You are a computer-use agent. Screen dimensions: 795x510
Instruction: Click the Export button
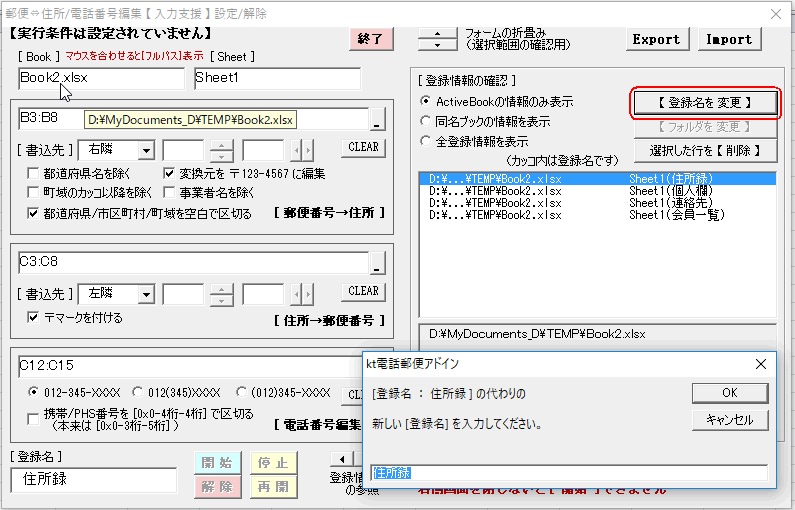coord(657,39)
